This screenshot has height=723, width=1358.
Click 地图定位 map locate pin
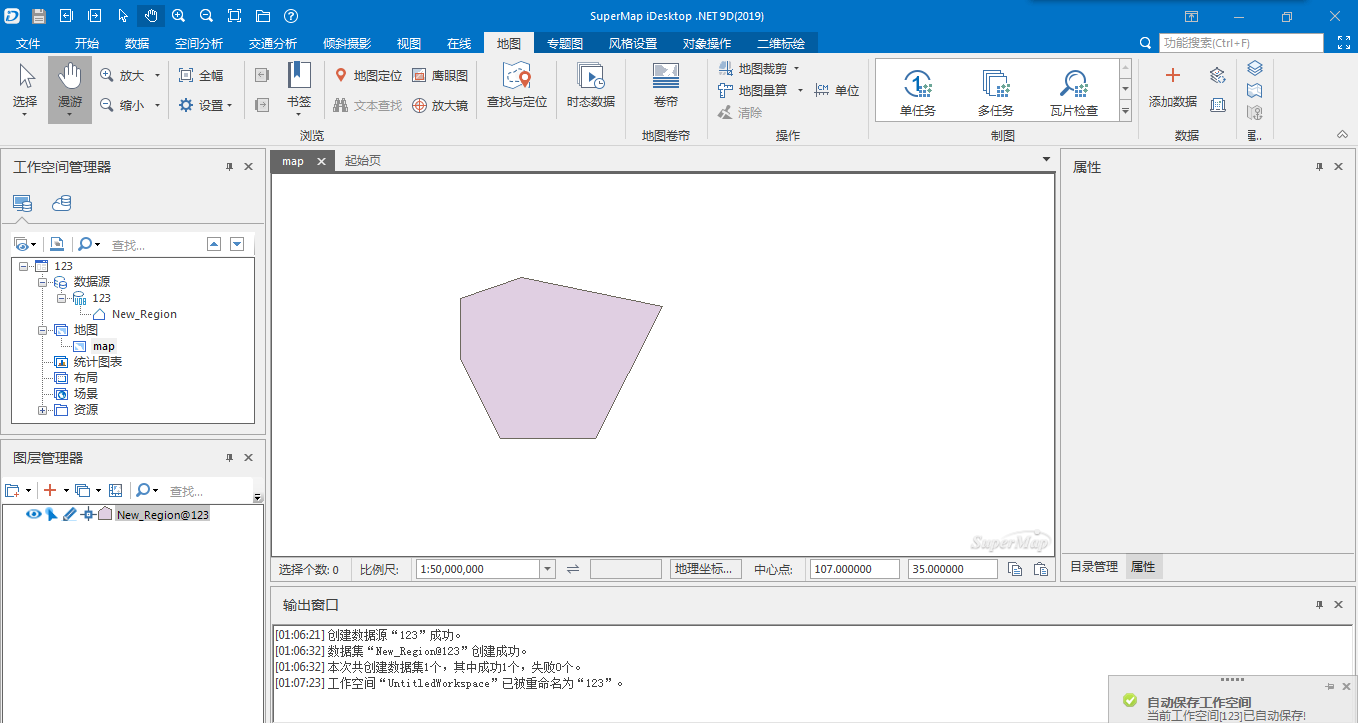[368, 76]
